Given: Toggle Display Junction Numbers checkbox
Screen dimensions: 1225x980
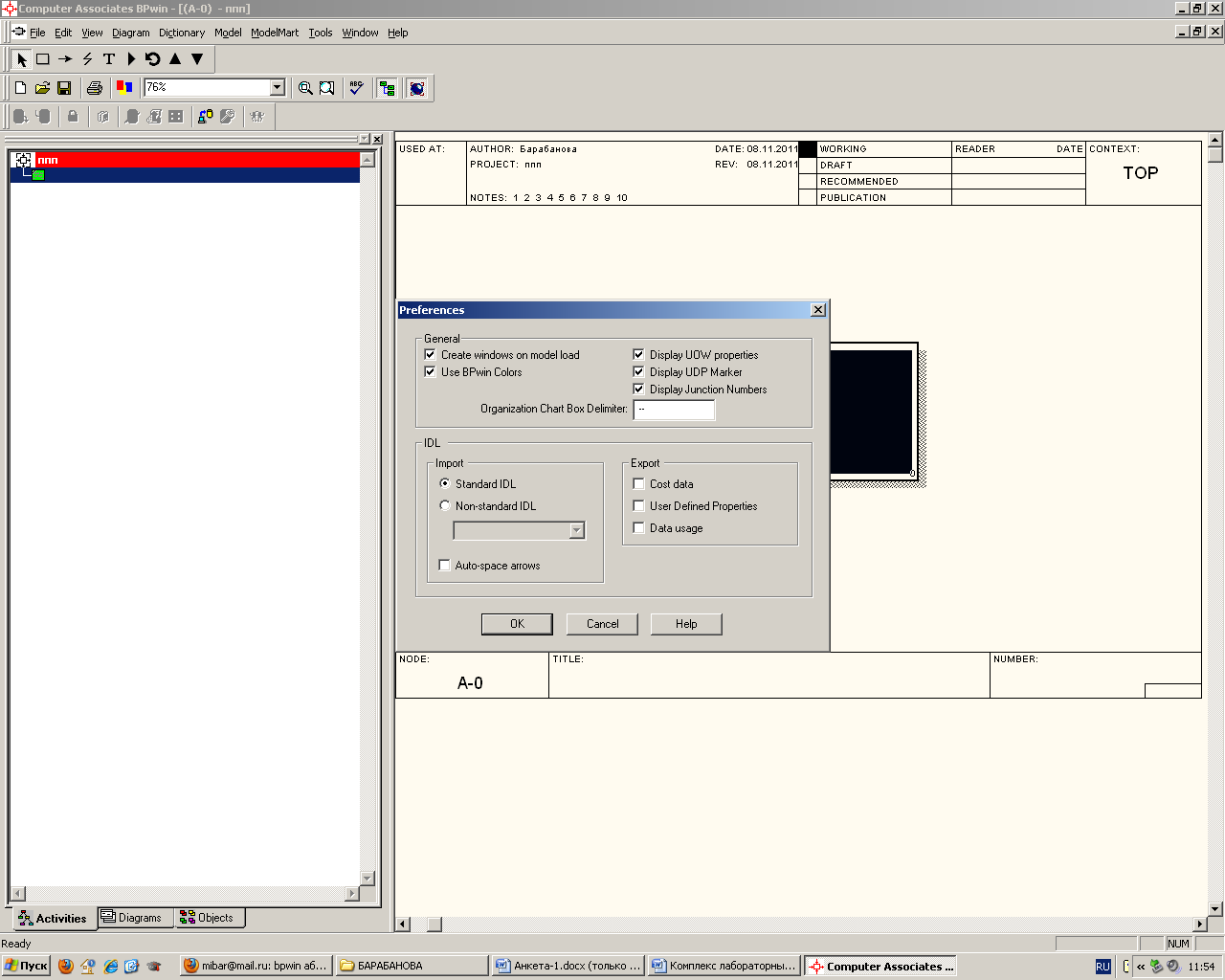Looking at the screenshot, I should pos(638,389).
